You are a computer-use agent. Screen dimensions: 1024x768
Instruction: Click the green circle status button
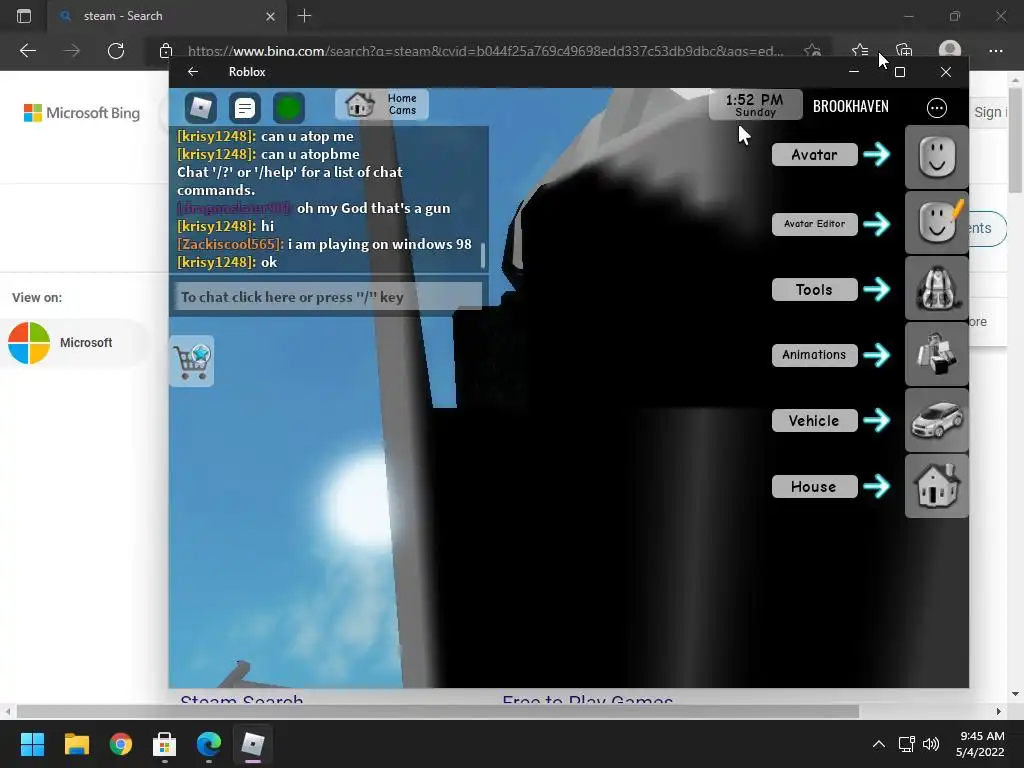click(289, 108)
